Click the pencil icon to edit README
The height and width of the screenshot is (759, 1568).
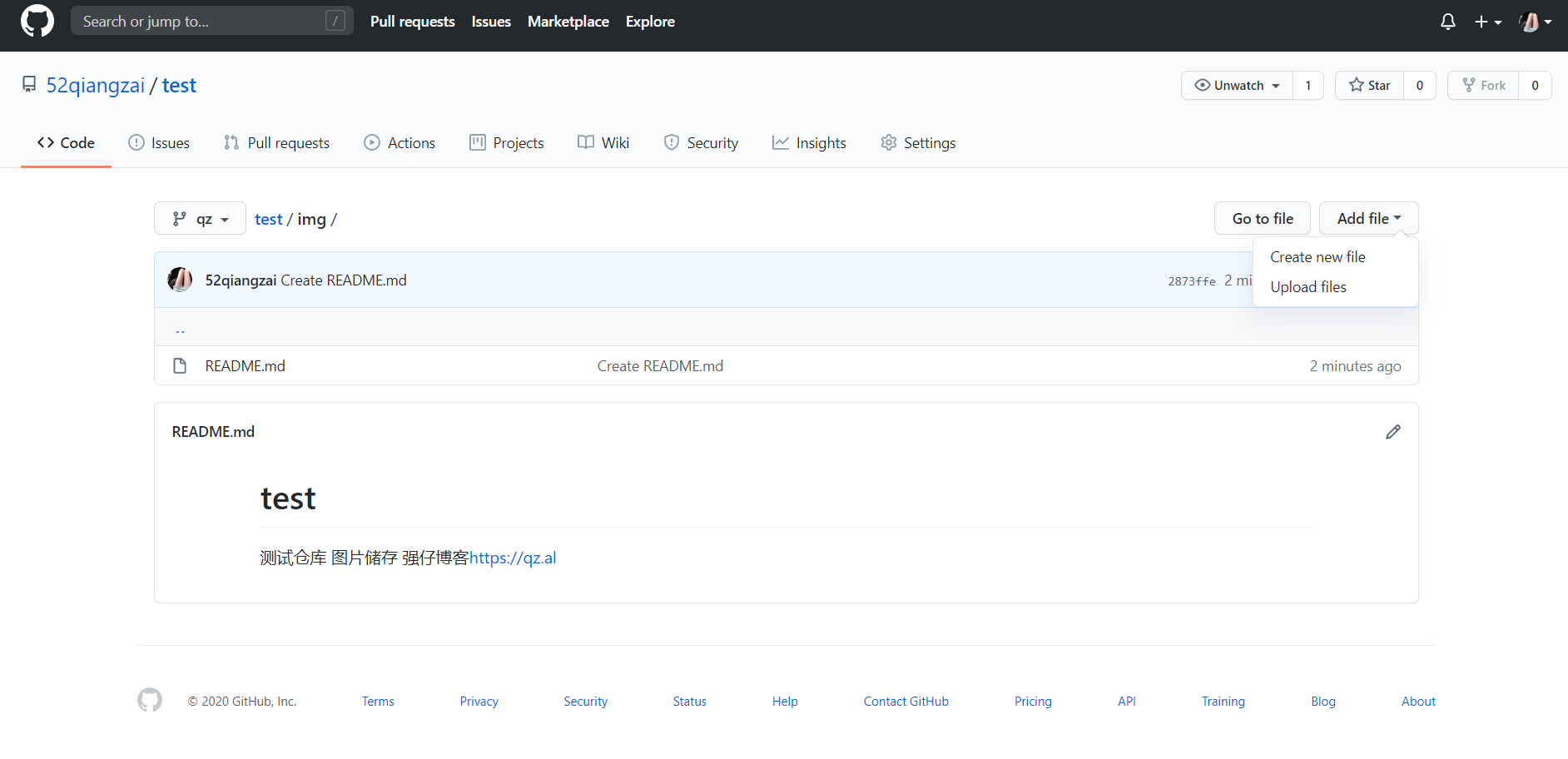[1392, 432]
